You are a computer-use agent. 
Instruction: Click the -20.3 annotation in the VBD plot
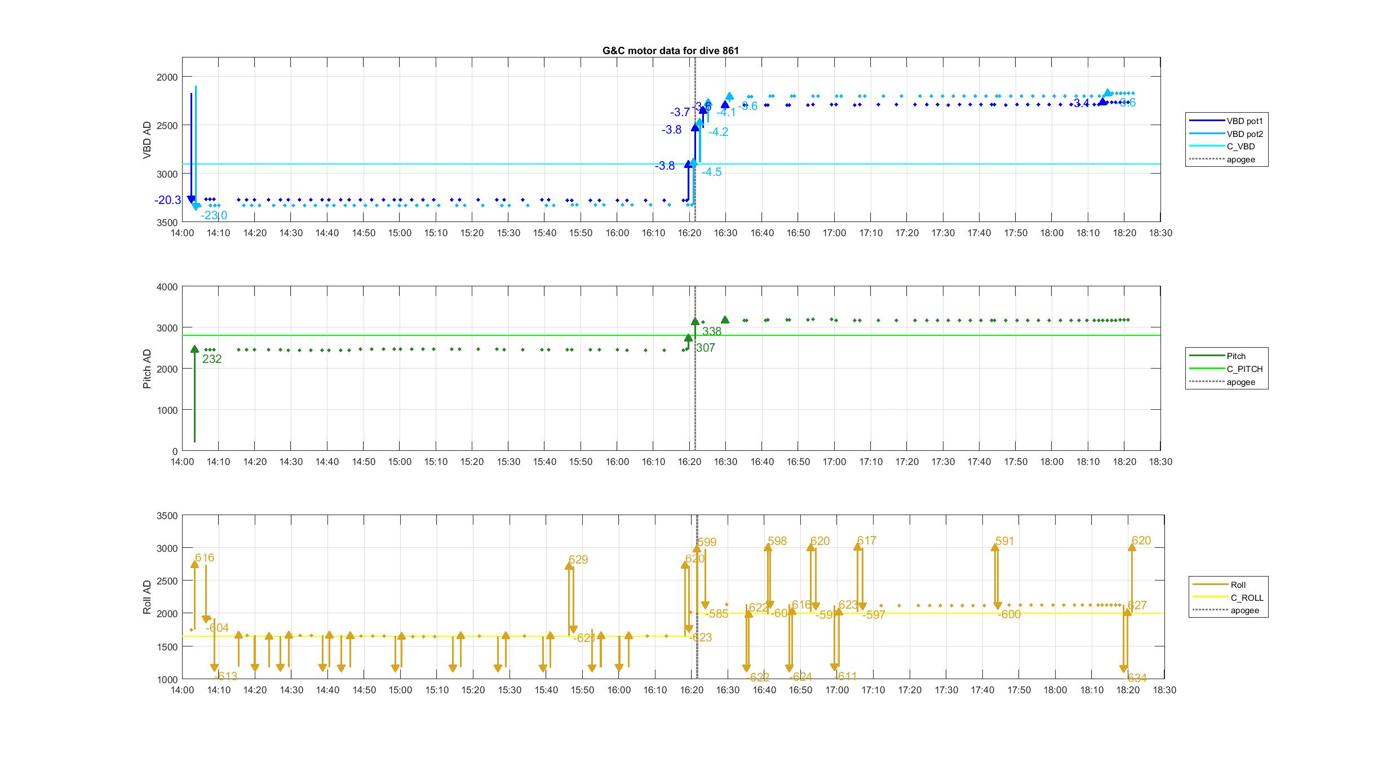point(168,200)
